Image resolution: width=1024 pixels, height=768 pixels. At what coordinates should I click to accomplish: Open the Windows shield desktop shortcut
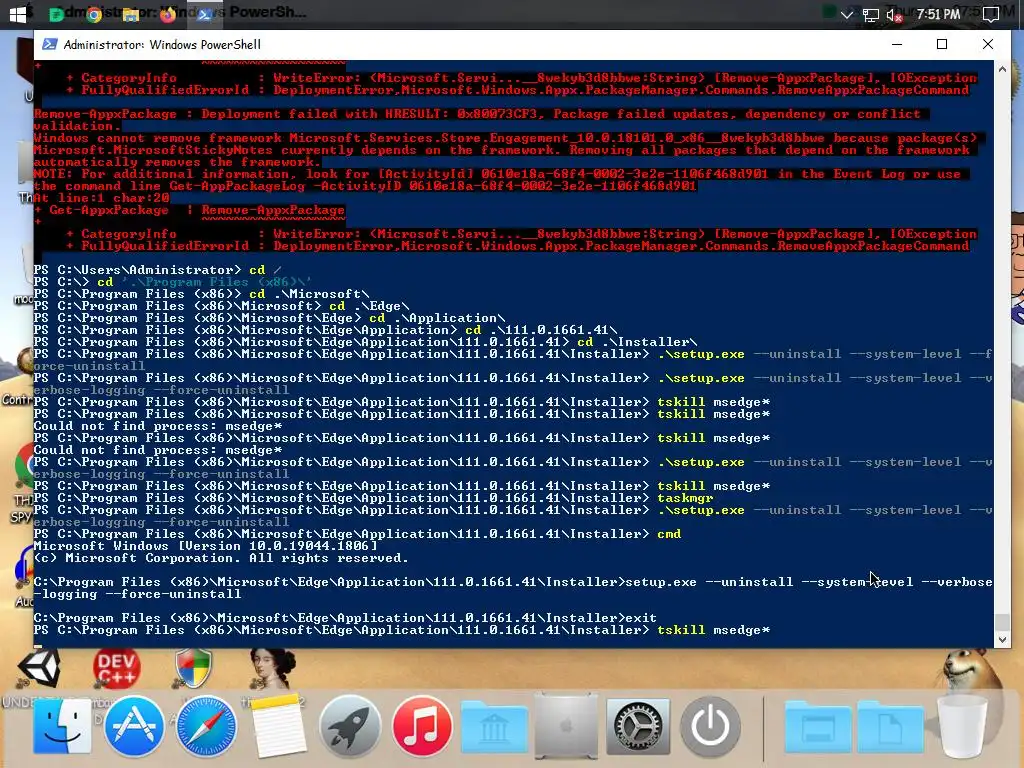pyautogui.click(x=193, y=667)
